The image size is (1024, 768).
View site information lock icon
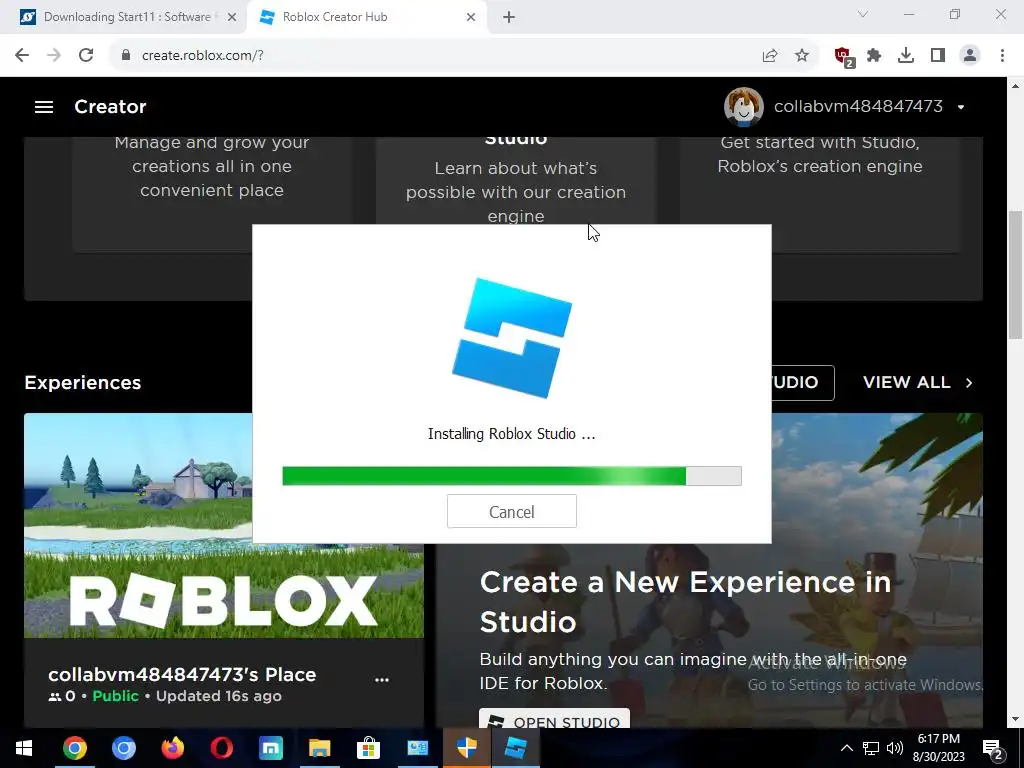pyautogui.click(x=126, y=56)
